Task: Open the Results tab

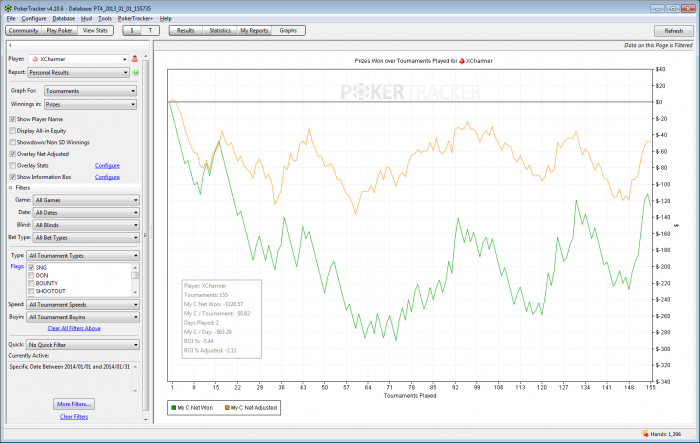Action: coord(186,30)
